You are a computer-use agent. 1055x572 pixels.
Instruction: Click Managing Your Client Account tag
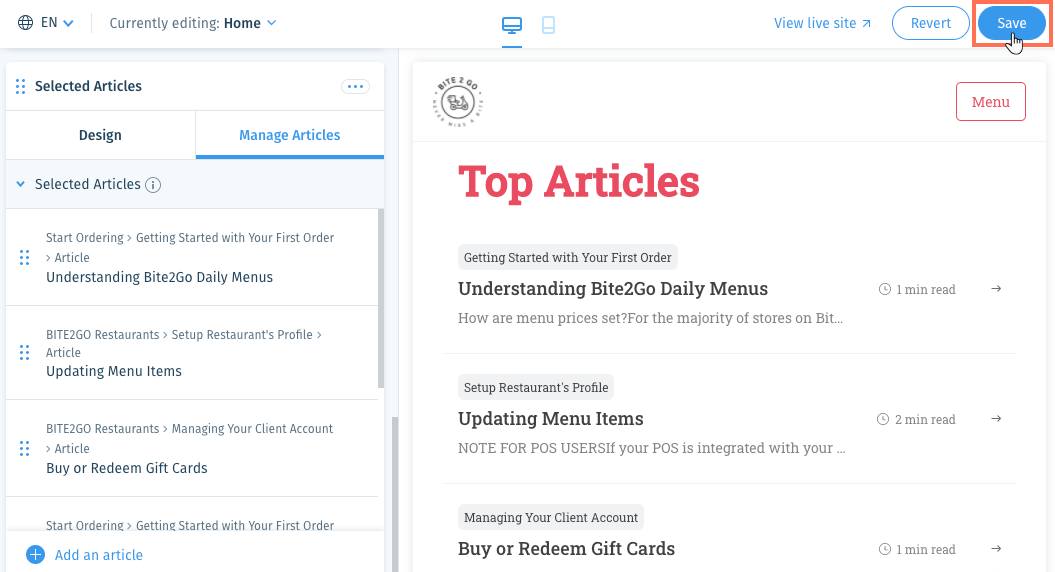pyautogui.click(x=551, y=517)
